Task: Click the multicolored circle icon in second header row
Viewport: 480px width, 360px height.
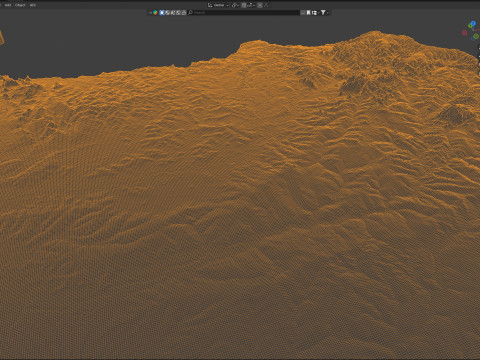Action: [155, 12]
